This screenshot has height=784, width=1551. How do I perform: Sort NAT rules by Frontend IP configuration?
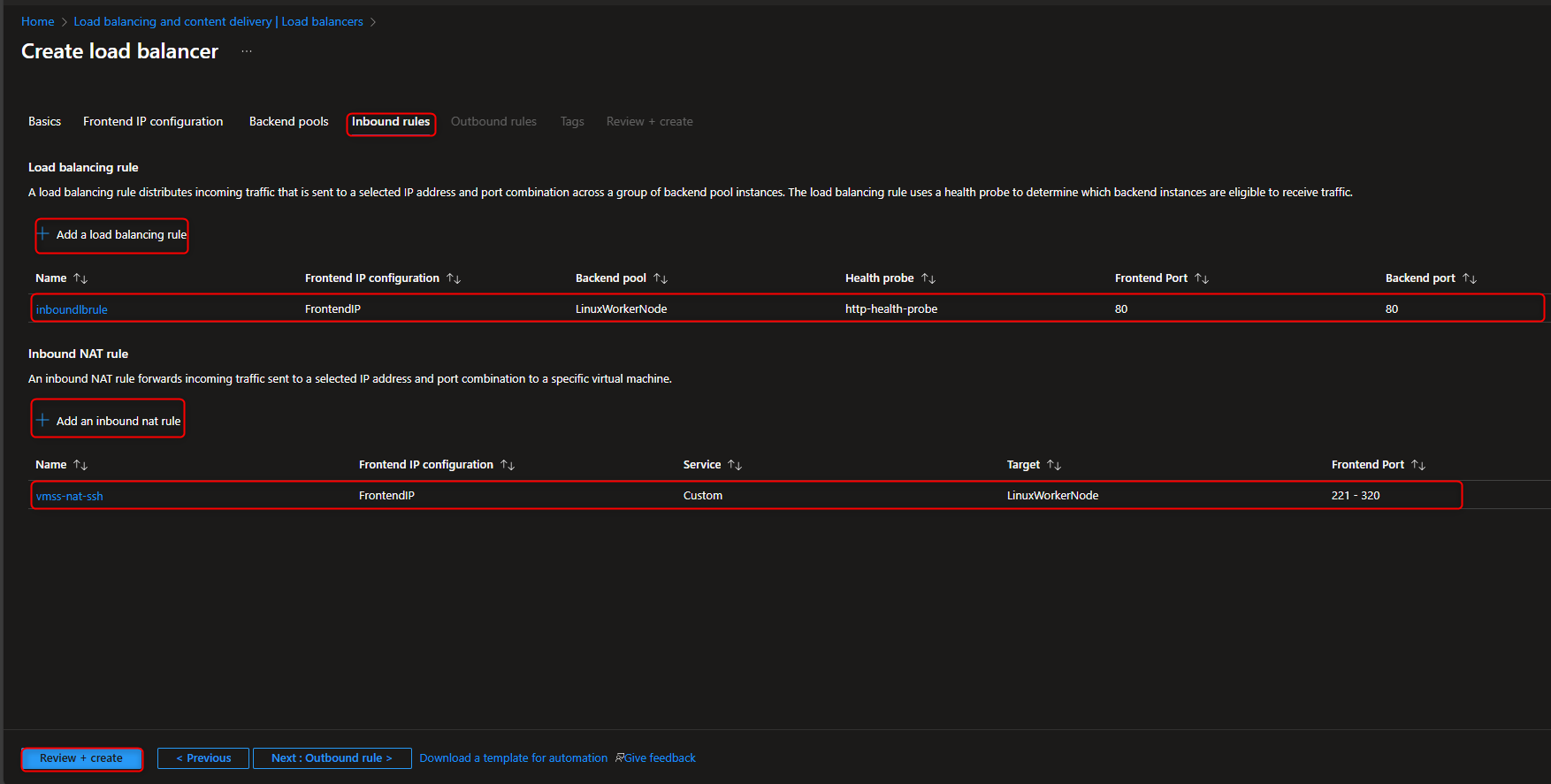[508, 465]
